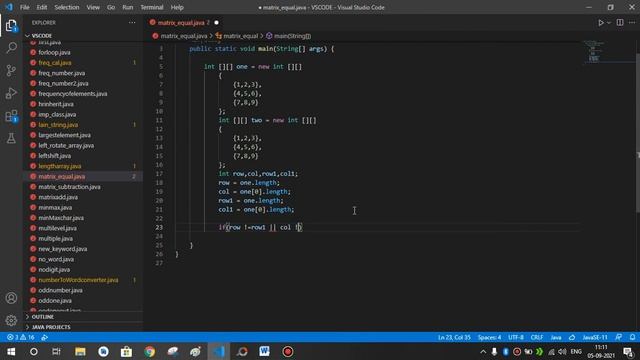This screenshot has height=360, width=640.
Task: Open oddnumber.java in the explorer
Action: coord(60,290)
